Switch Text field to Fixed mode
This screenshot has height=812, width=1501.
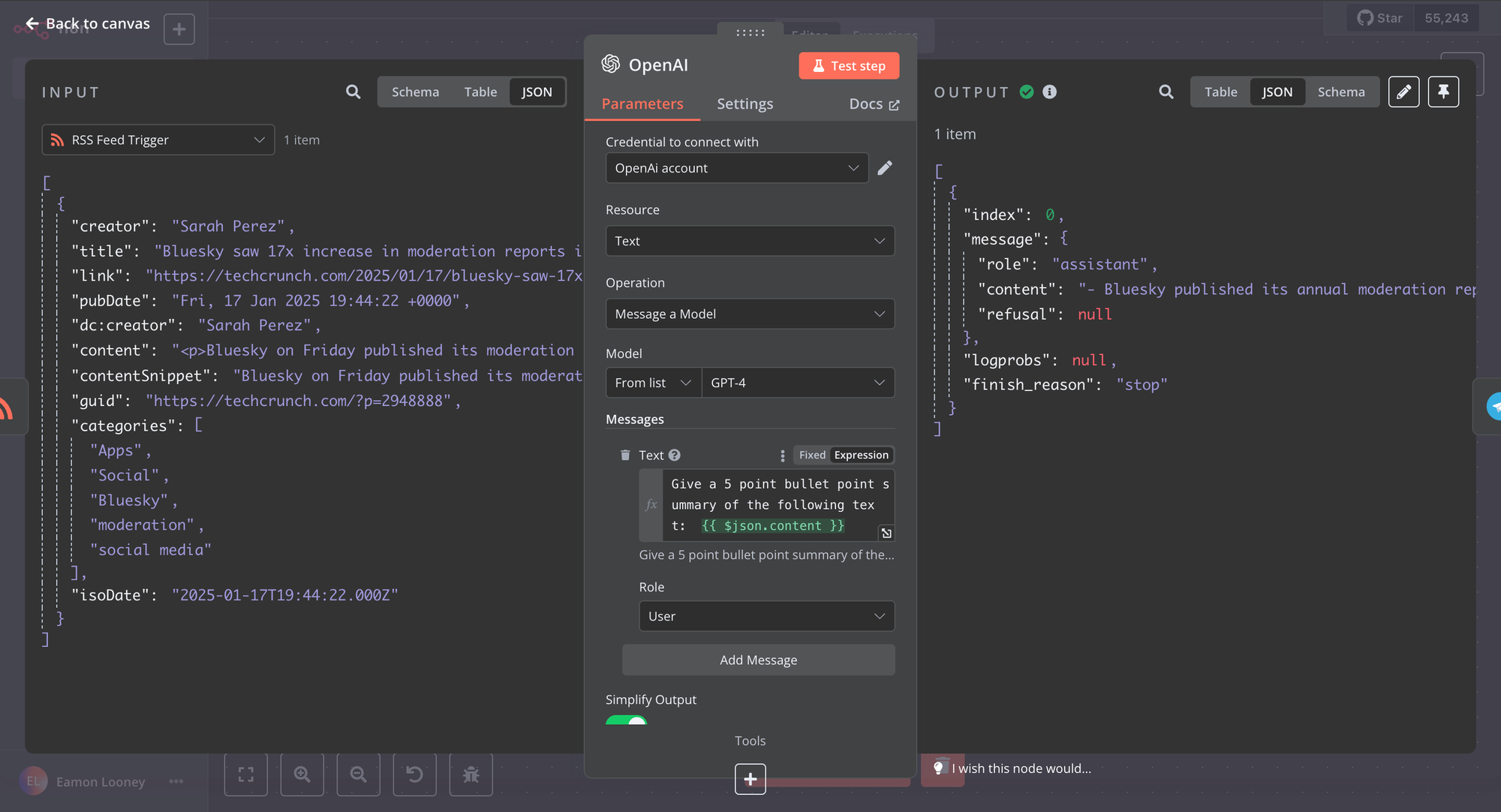point(812,455)
